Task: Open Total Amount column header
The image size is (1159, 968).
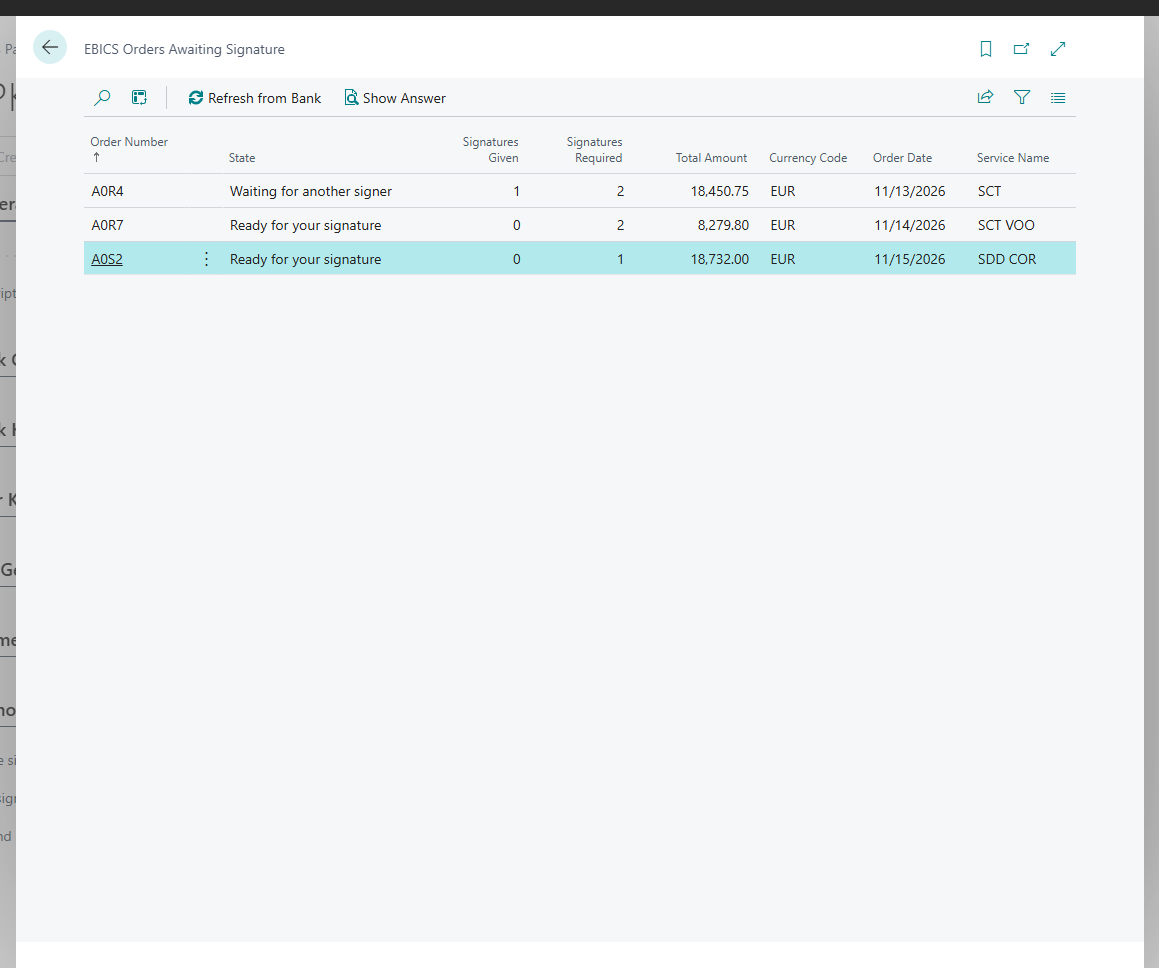Action: (x=711, y=158)
